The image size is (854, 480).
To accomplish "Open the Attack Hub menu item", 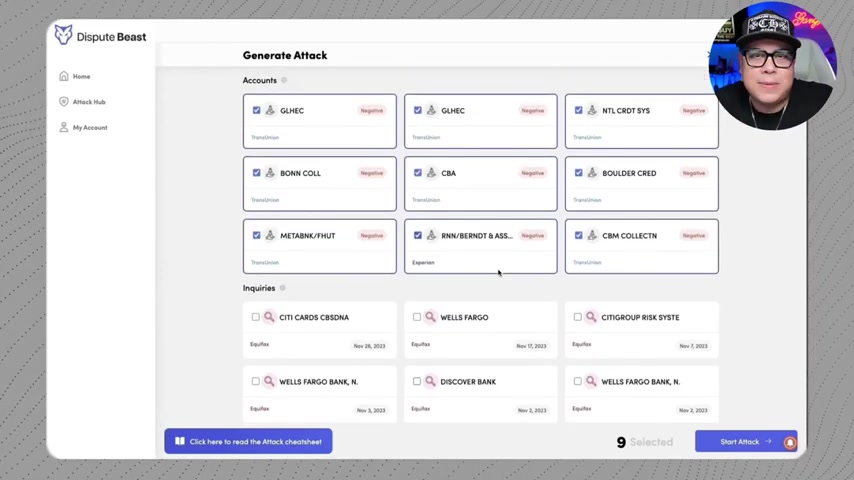I will (83, 102).
